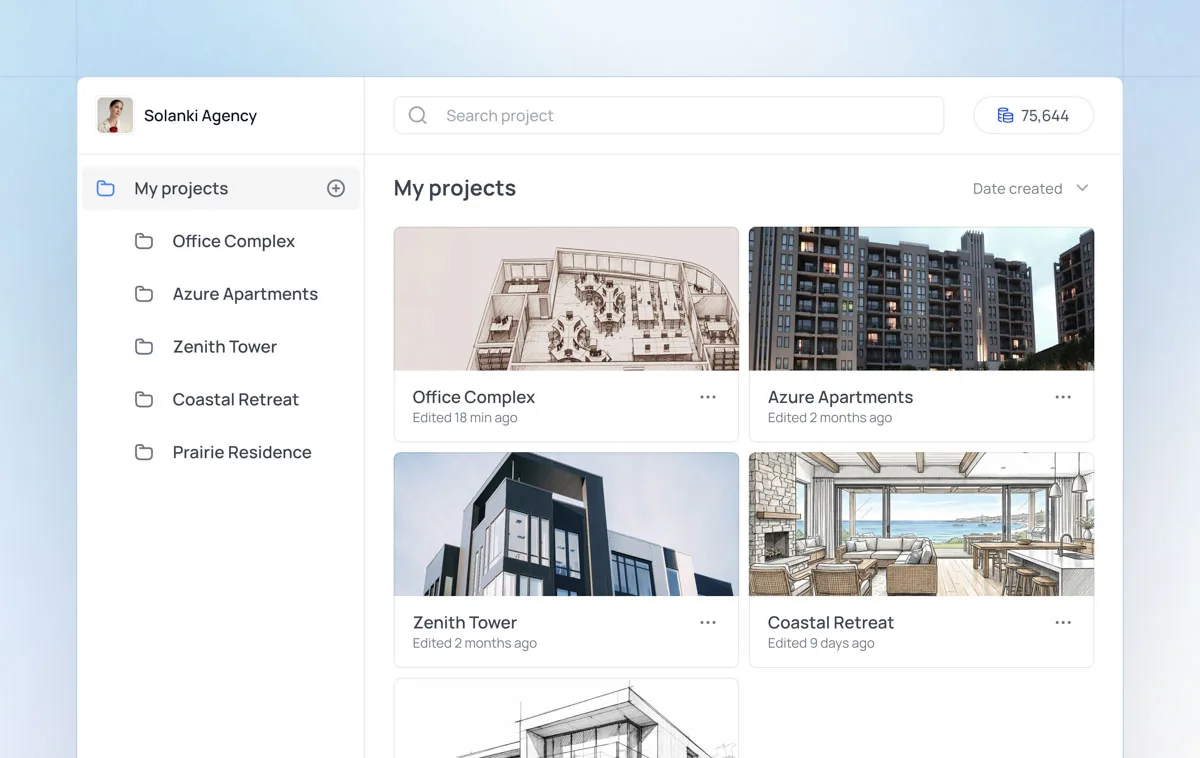The height and width of the screenshot is (758, 1200).
Task: Open the Solanki Agency profile avatar
Action: pyautogui.click(x=115, y=115)
